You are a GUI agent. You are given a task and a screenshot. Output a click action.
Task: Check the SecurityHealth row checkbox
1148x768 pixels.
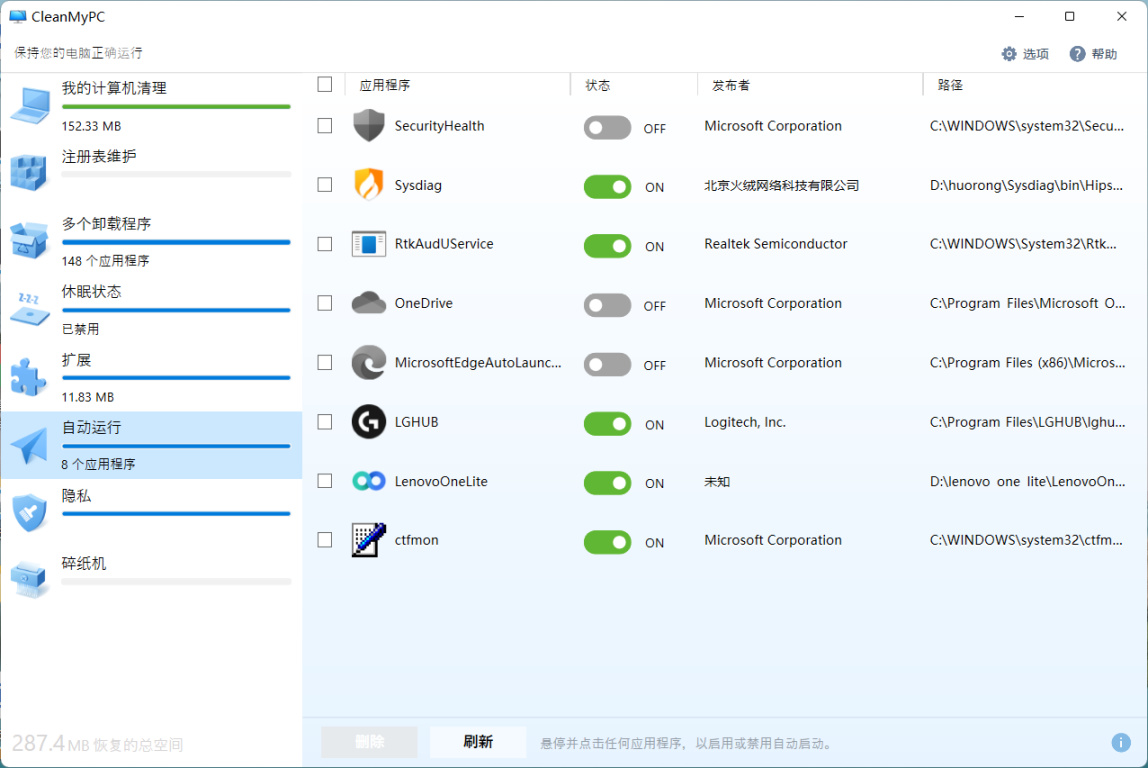(x=325, y=126)
